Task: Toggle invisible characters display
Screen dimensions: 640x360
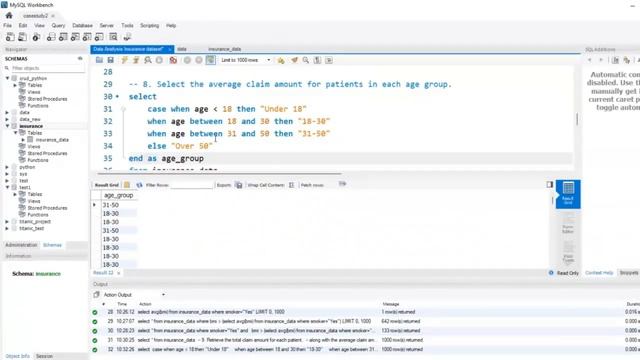Action: coord(317,60)
